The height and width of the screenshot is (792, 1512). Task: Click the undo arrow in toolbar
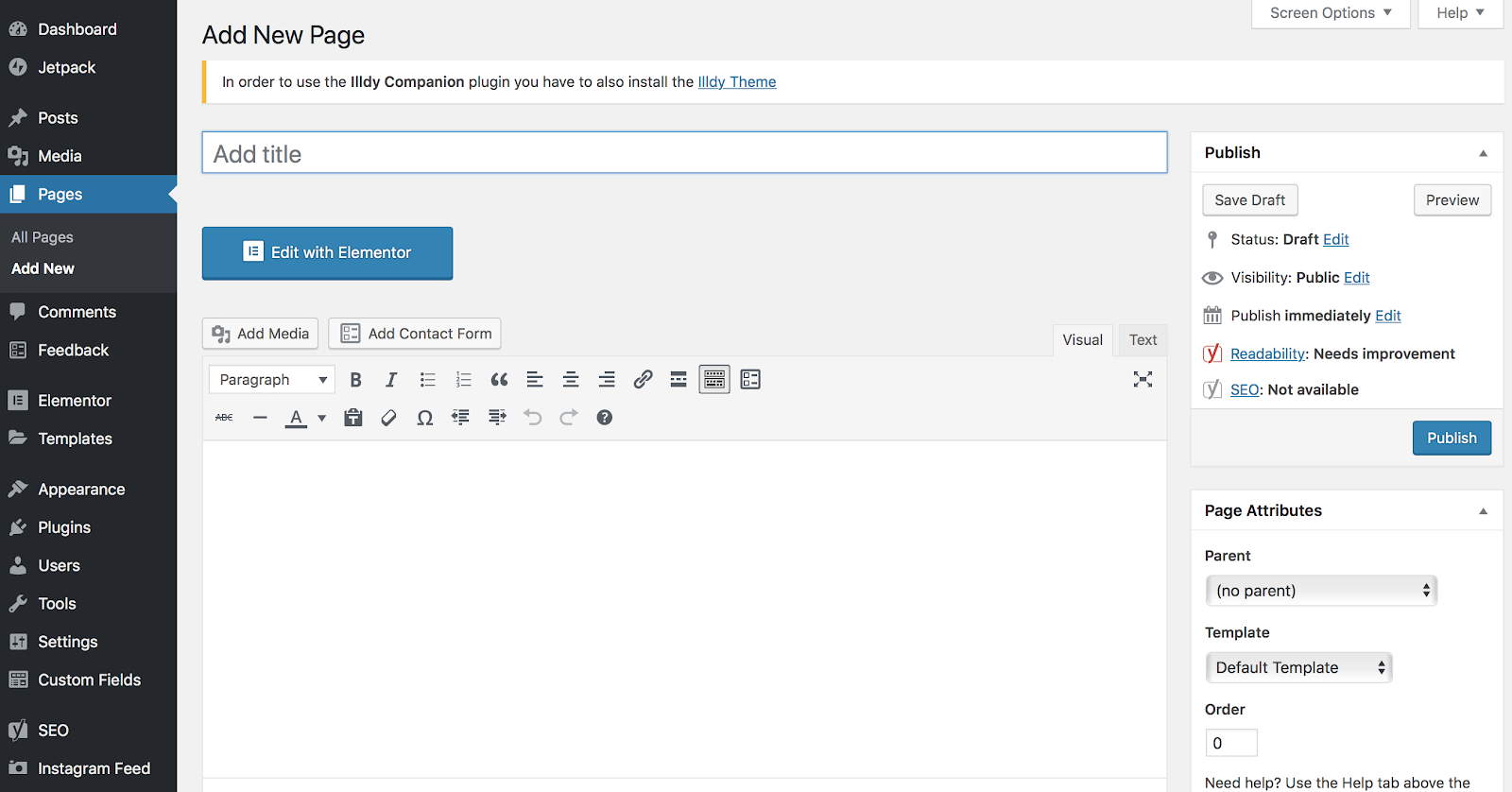(x=533, y=418)
